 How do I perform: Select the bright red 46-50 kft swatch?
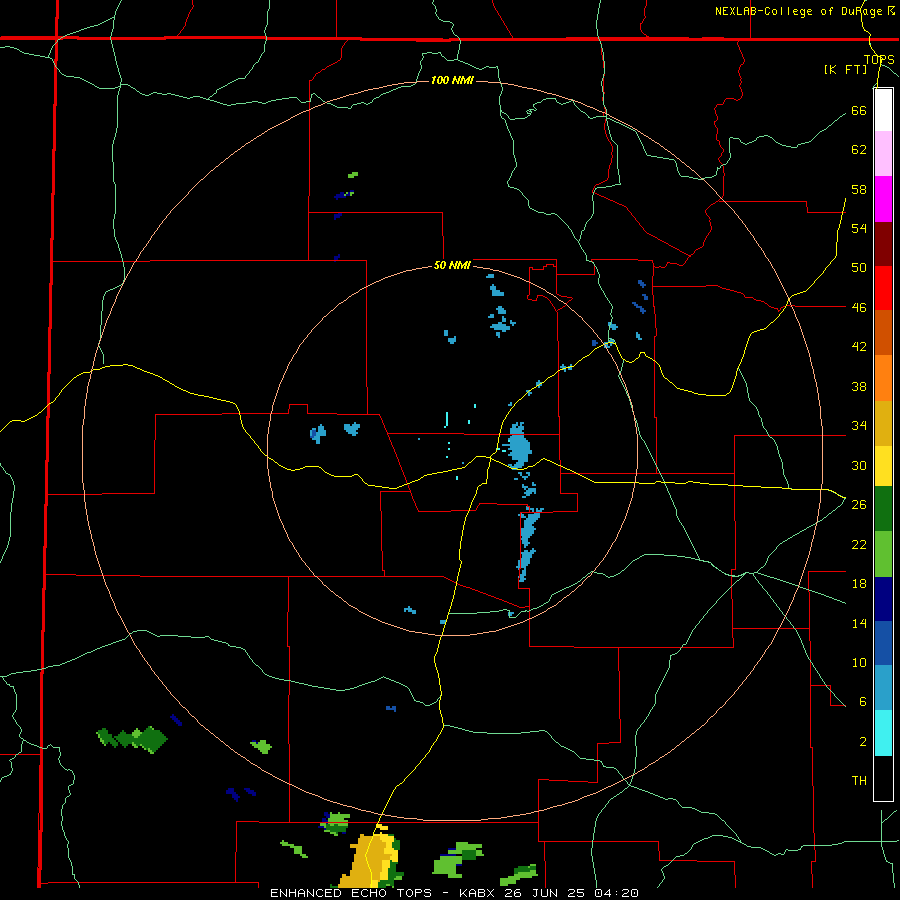(x=883, y=288)
